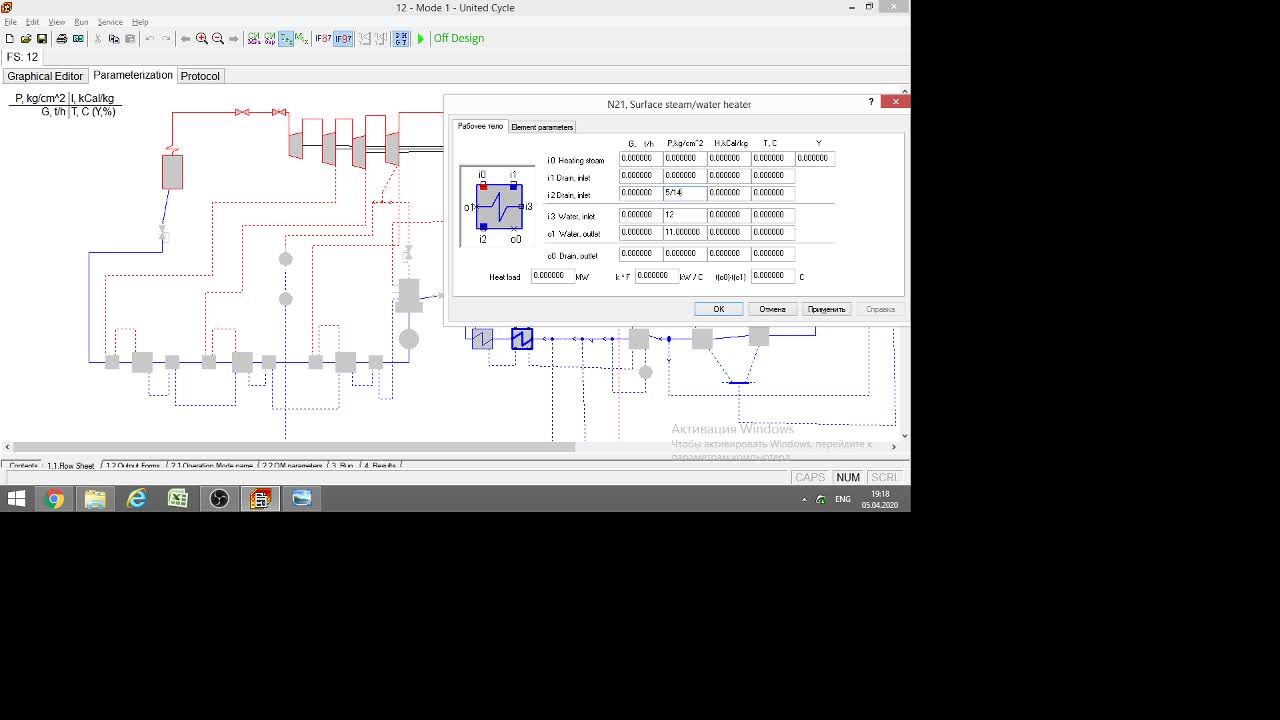Switch to the Graphical Editor tab

45,76
